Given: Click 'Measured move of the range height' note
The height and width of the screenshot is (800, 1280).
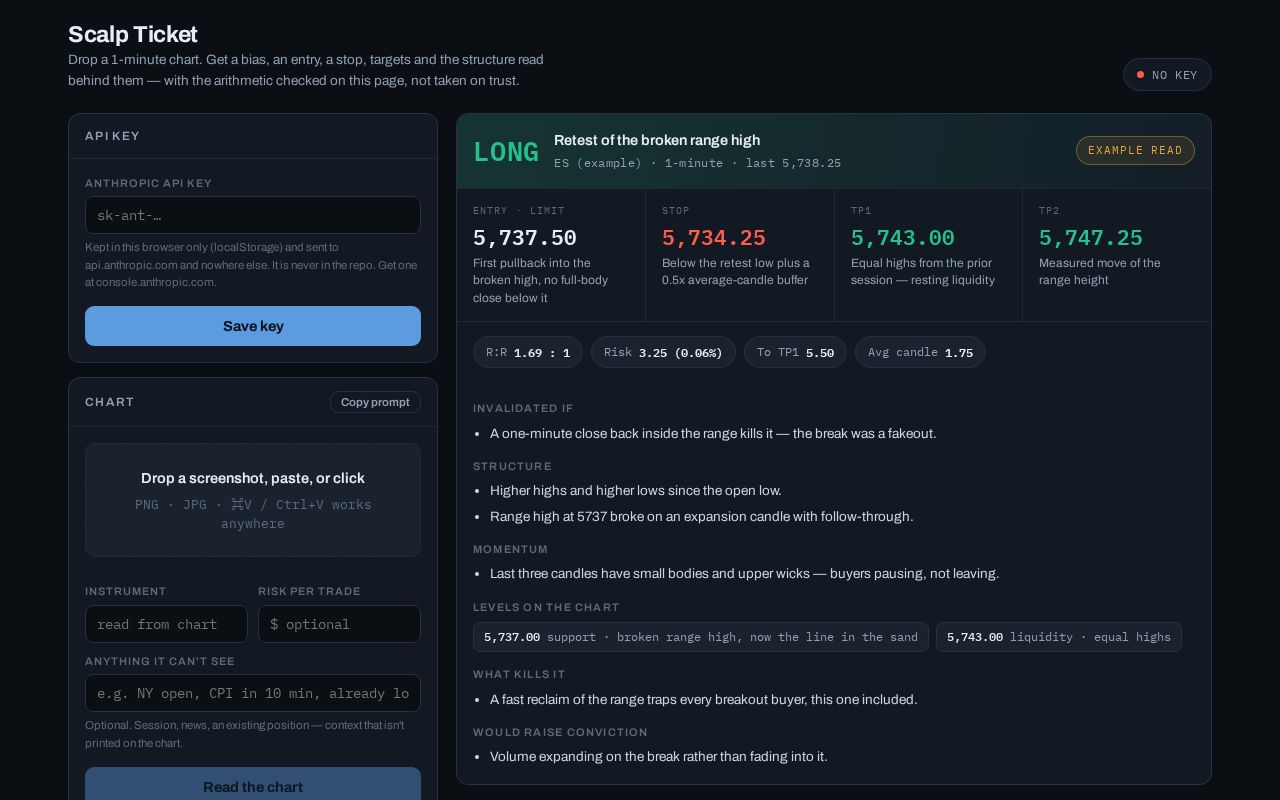Looking at the screenshot, I should 1100,271.
